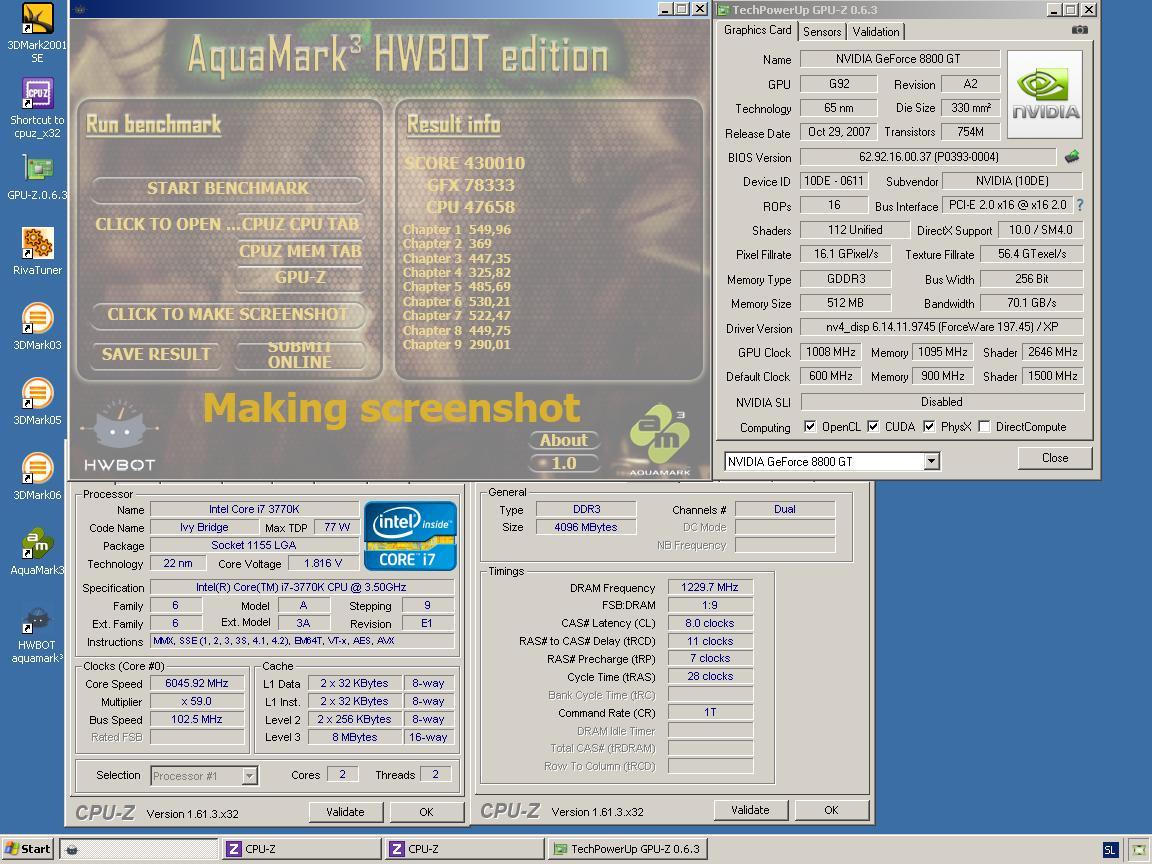Toggle the DirectCompute checkbox in GPU-Z
Screen dimensions: 1152x864
pyautogui.click(x=984, y=426)
